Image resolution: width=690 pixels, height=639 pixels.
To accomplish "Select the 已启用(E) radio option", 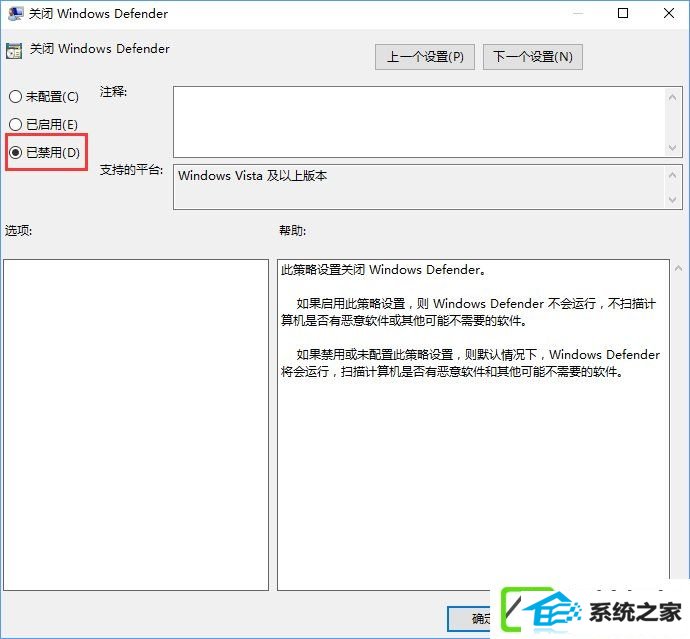I will 43,125.
